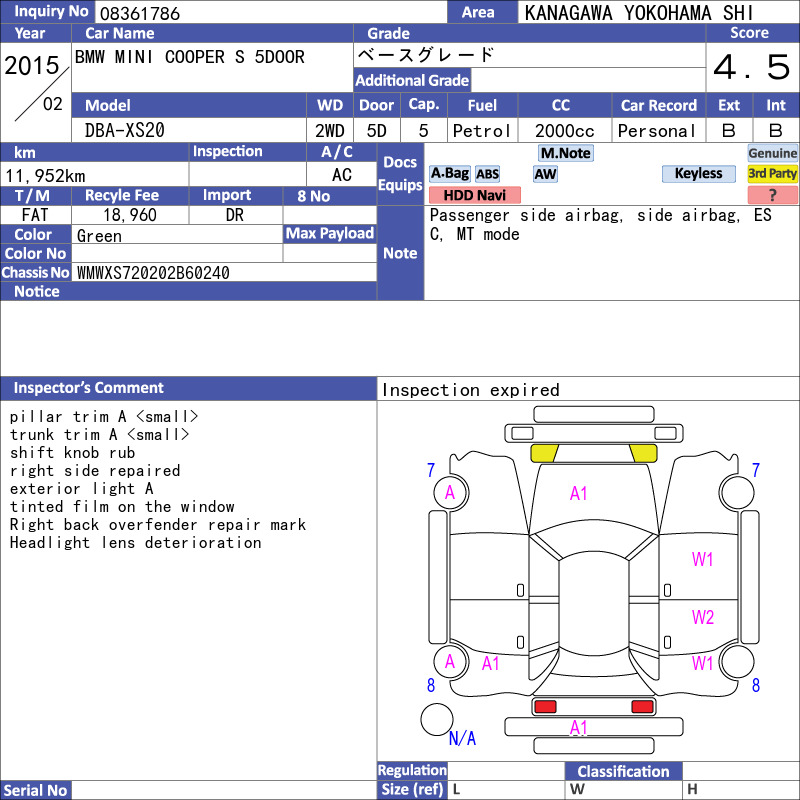The height and width of the screenshot is (800, 800).
Task: Click the A mark on the rear left wheel
Action: (x=449, y=662)
